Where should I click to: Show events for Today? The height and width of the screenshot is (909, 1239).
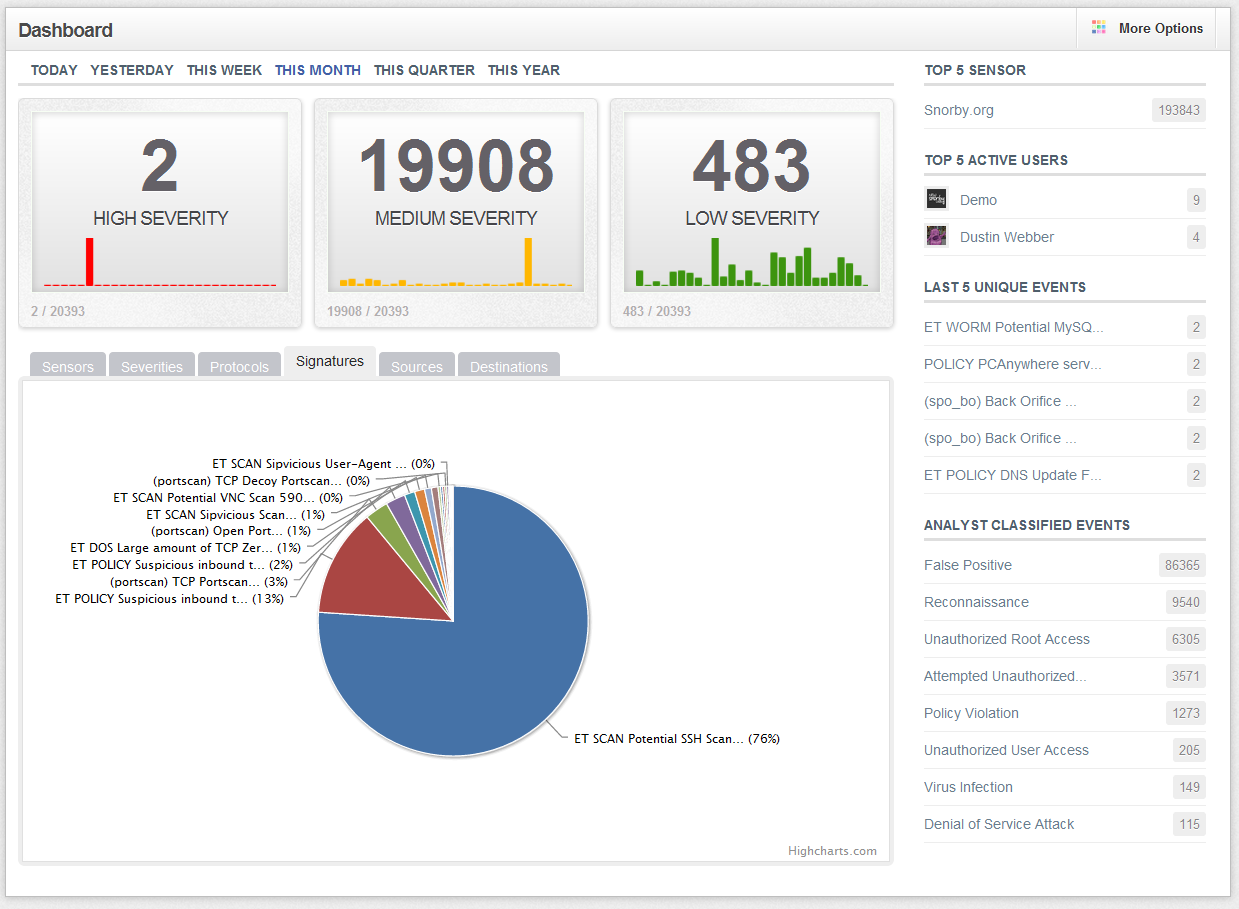coord(54,70)
